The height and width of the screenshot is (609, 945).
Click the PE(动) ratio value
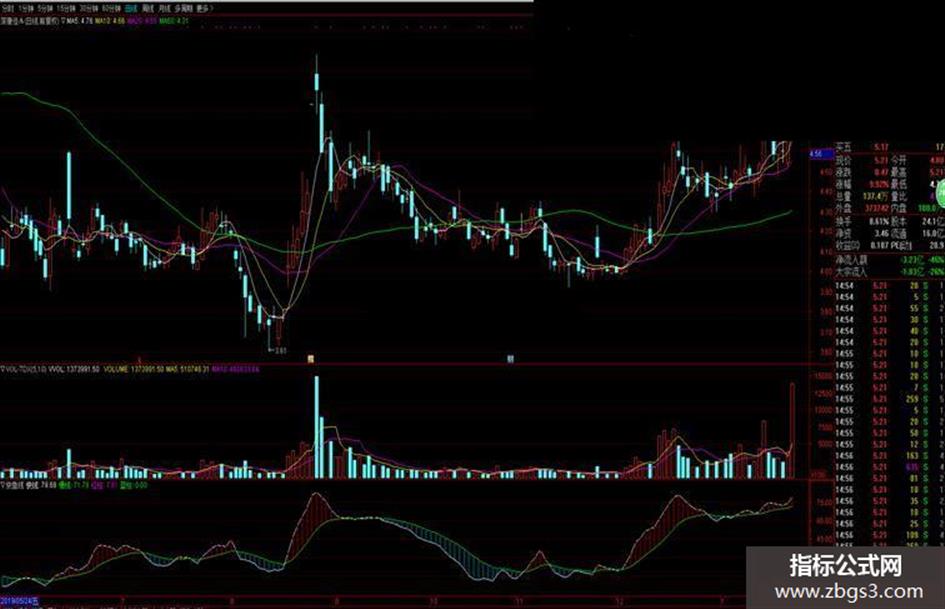point(936,245)
